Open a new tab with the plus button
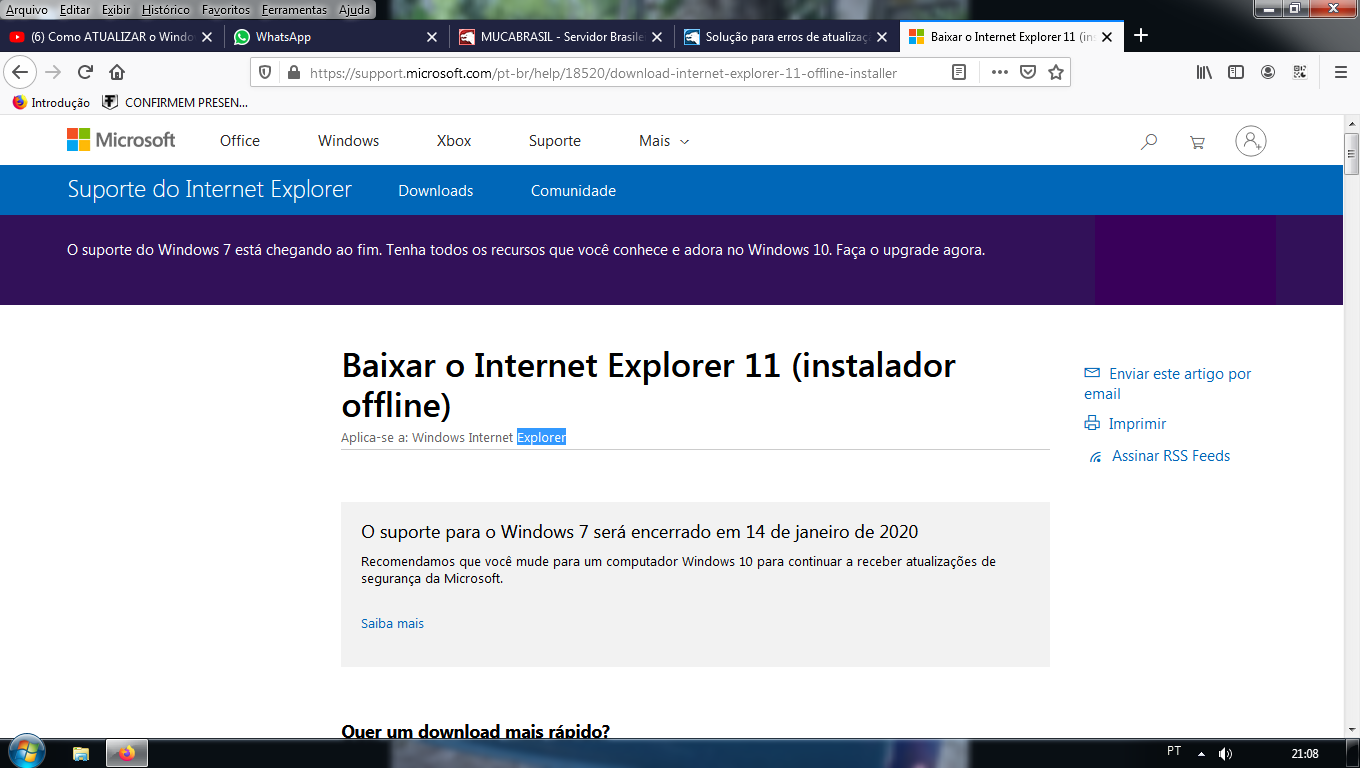Image resolution: width=1360 pixels, height=768 pixels. (x=1141, y=36)
